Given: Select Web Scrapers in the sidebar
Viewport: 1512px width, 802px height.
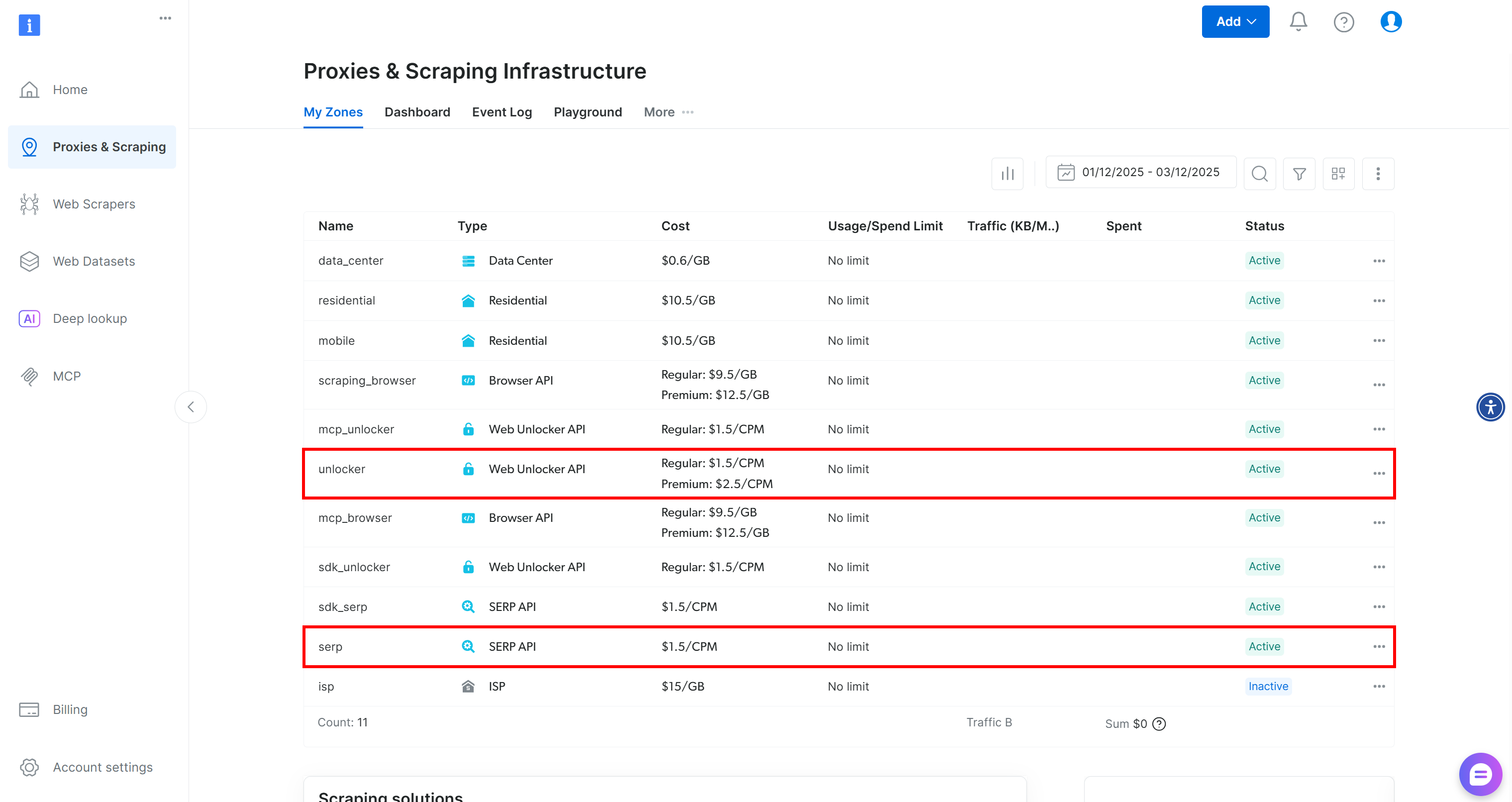Looking at the screenshot, I should (x=94, y=203).
